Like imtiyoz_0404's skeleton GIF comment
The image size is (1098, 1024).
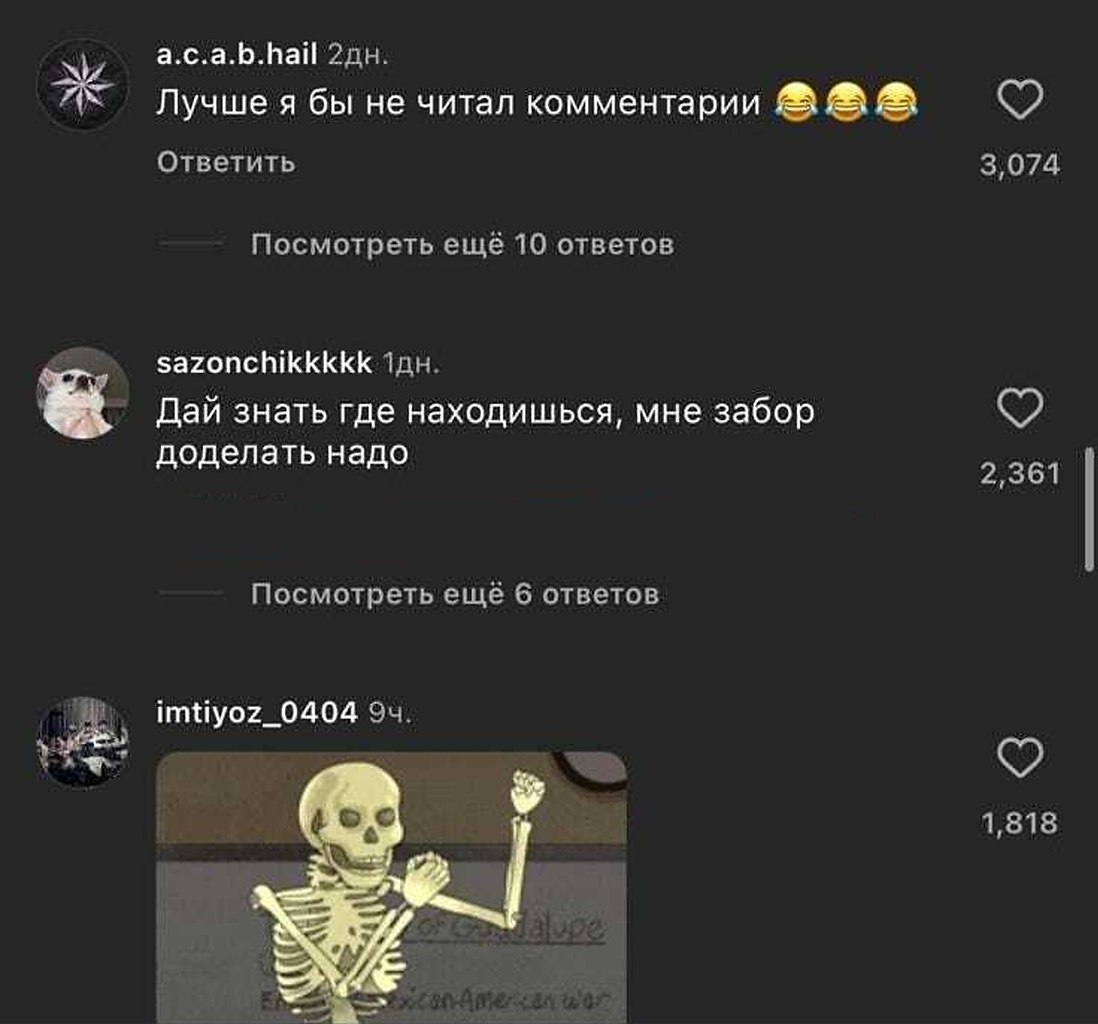coord(1020,757)
